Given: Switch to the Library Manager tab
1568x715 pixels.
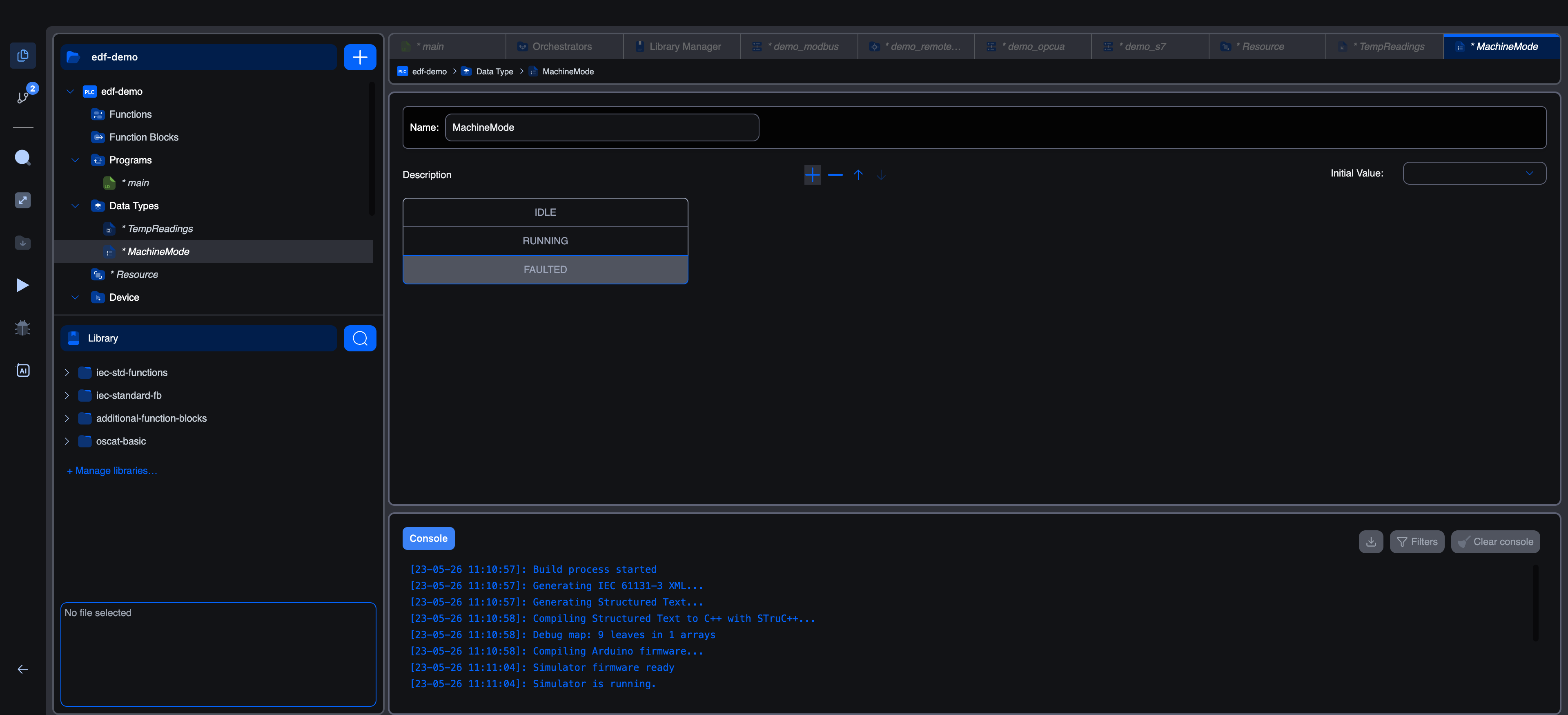Looking at the screenshot, I should [x=682, y=46].
